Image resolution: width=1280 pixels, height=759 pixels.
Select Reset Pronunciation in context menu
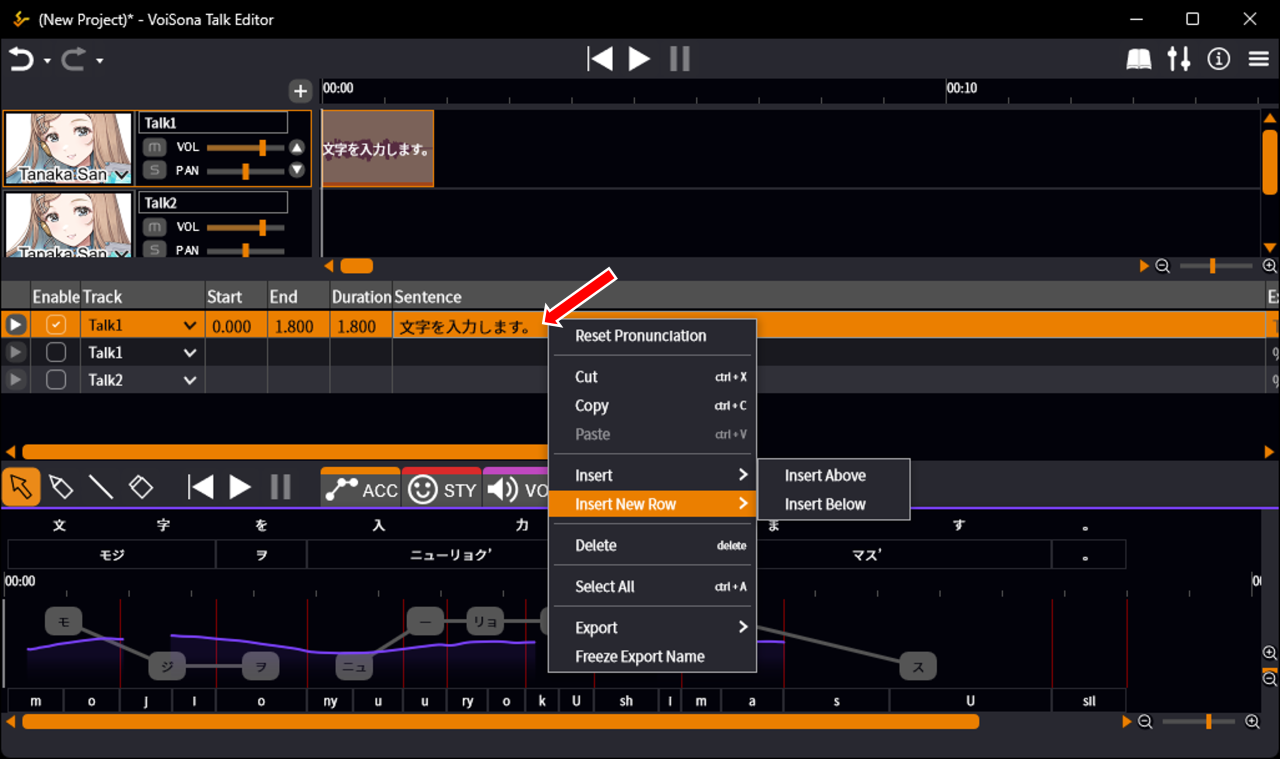(x=640, y=335)
